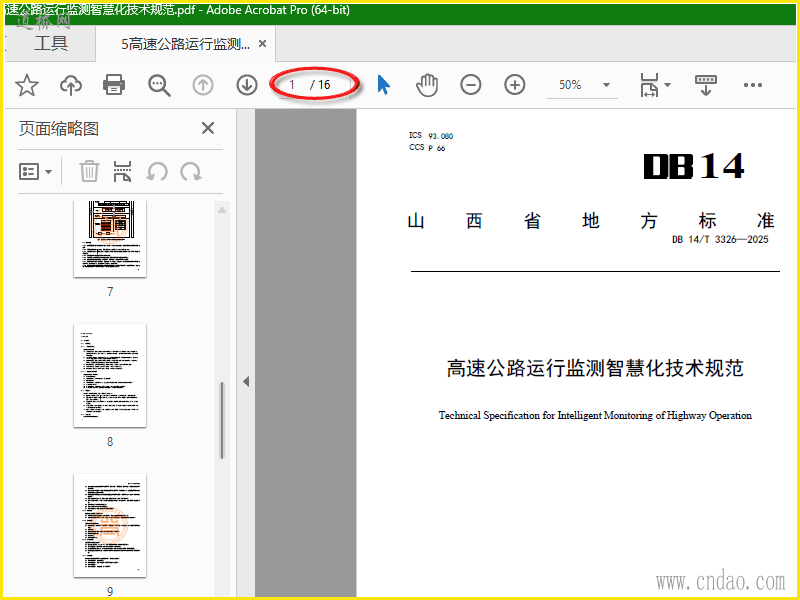Screen dimensions: 800x600
Task: Select the 5高速公路运行监测 document tab
Action: 185,44
